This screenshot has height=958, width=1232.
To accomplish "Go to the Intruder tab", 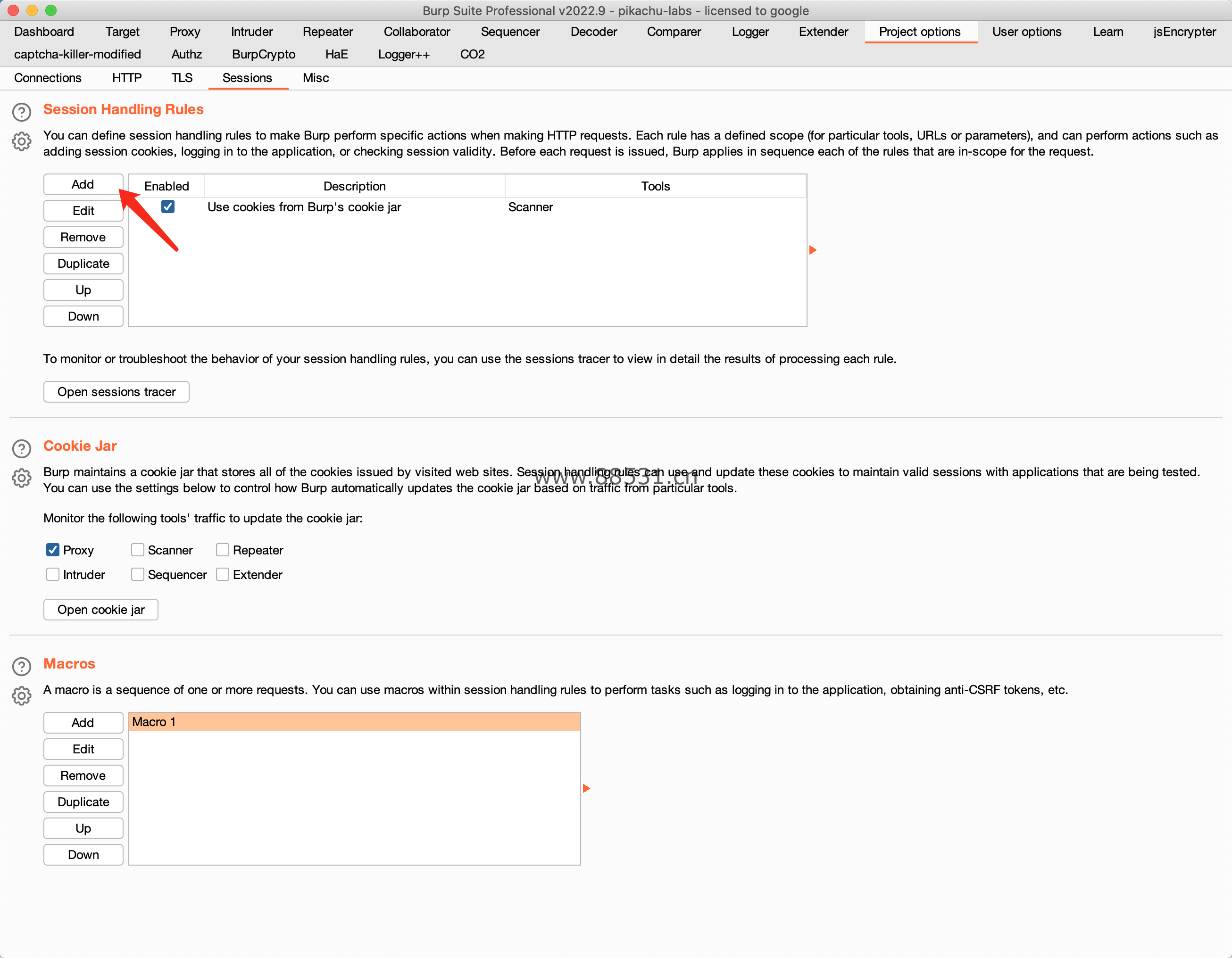I will (251, 32).
